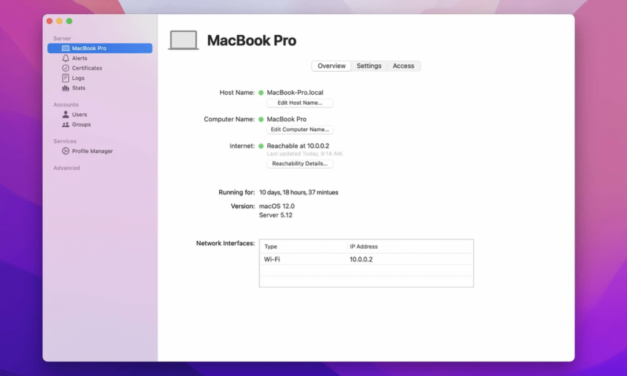Open the Stats section
The image size is (627, 376).
pos(78,88)
